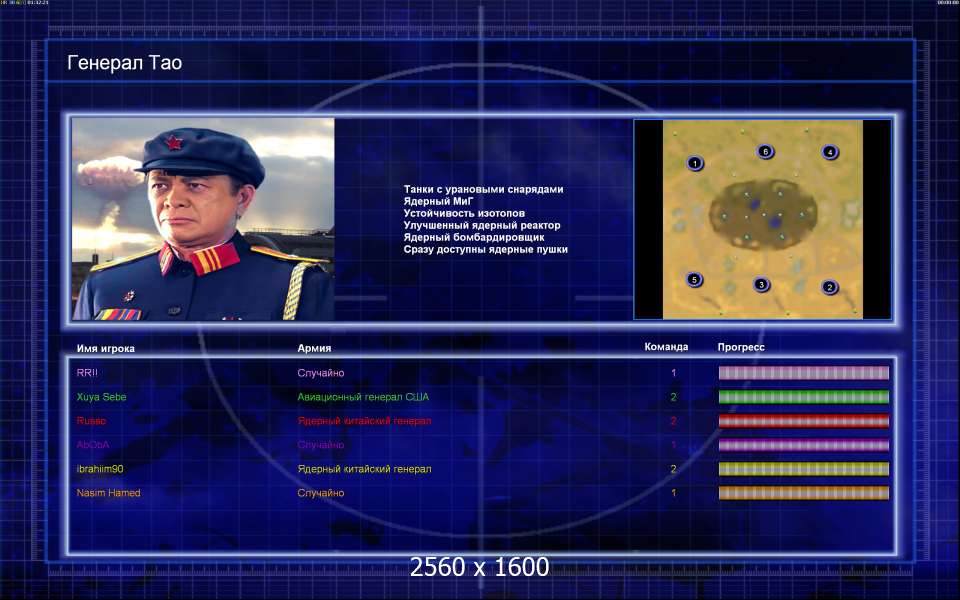Select start position marker 5 on the map
960x600 pixels.
click(x=694, y=279)
